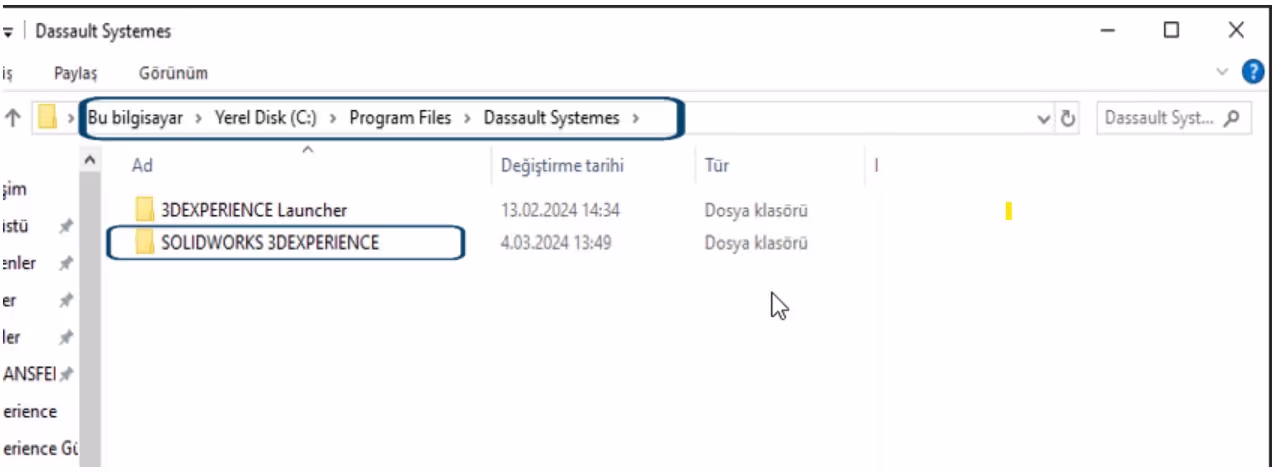Expand chevron after Program Files breadcrumb

468,118
